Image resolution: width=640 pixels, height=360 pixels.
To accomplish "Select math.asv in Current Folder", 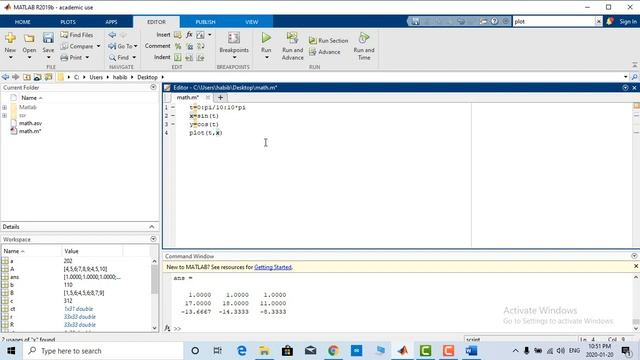I will 30,123.
